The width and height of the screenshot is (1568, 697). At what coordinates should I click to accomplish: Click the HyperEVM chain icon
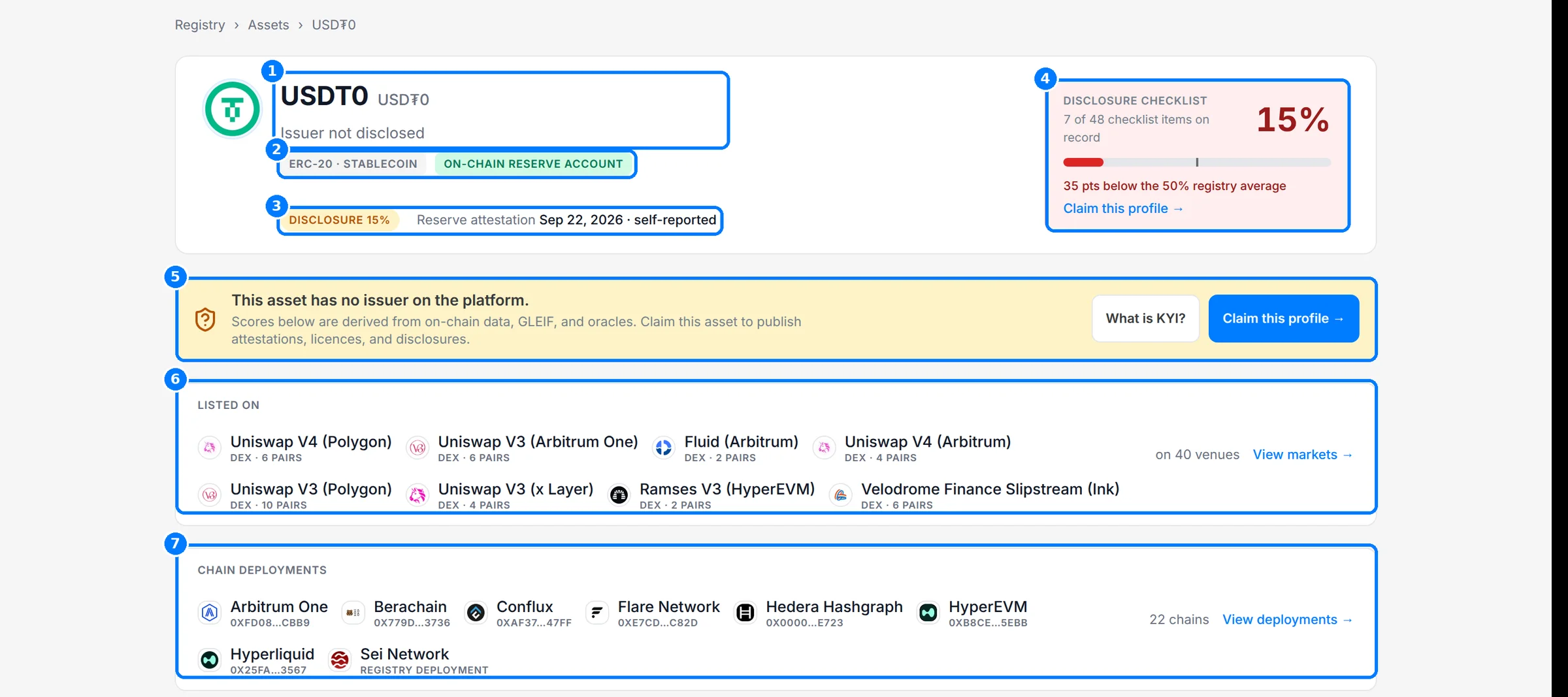tap(928, 613)
